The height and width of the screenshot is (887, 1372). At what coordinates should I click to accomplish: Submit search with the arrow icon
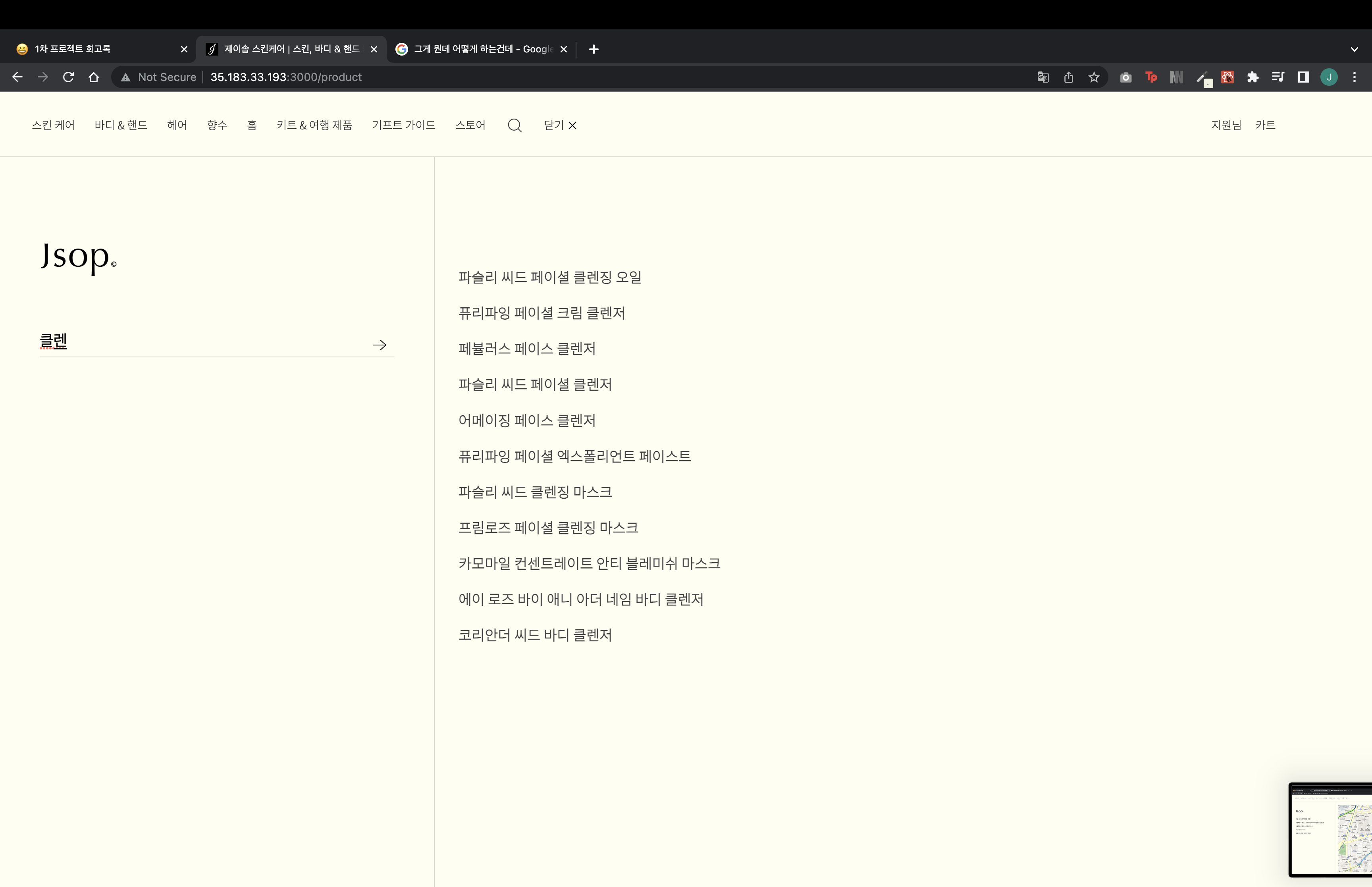click(379, 345)
